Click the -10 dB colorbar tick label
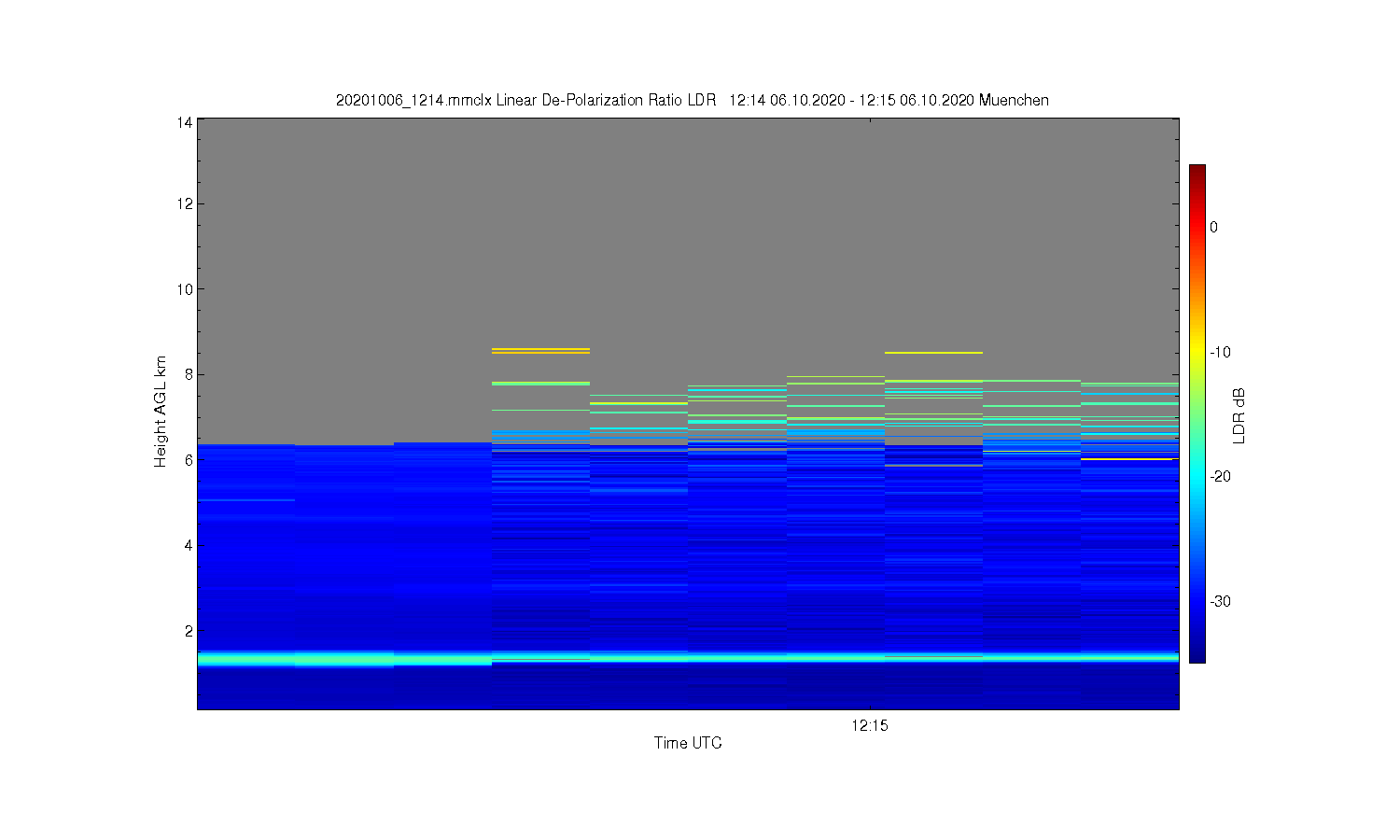The image size is (1400, 840). 1220,352
